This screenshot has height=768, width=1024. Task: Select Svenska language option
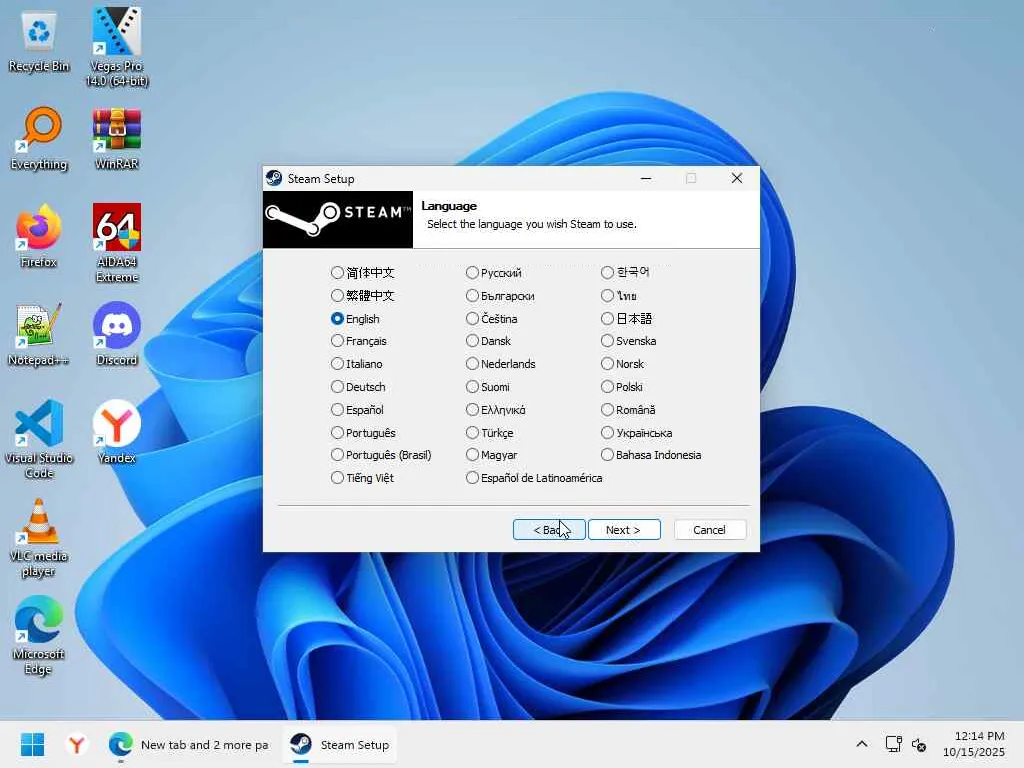(x=630, y=341)
